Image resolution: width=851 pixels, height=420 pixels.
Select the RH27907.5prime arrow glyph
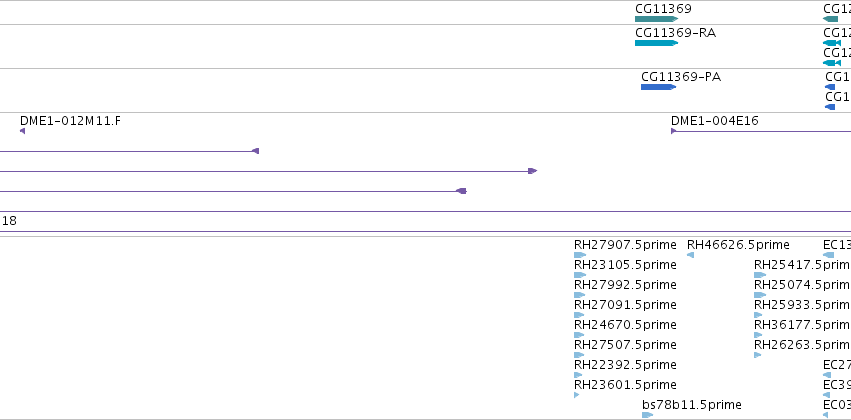coord(580,255)
